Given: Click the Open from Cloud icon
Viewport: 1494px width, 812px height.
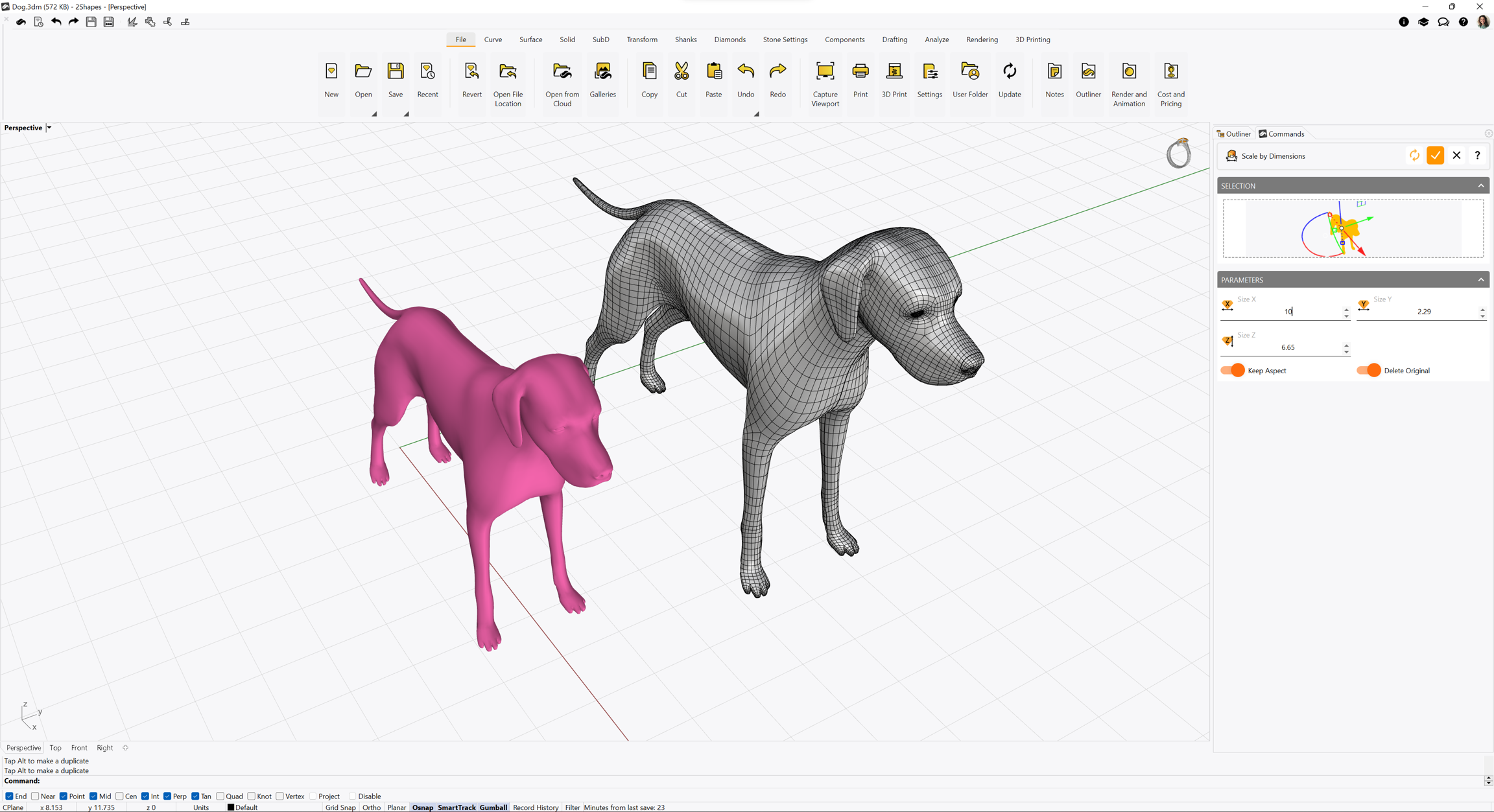Looking at the screenshot, I should tap(562, 73).
